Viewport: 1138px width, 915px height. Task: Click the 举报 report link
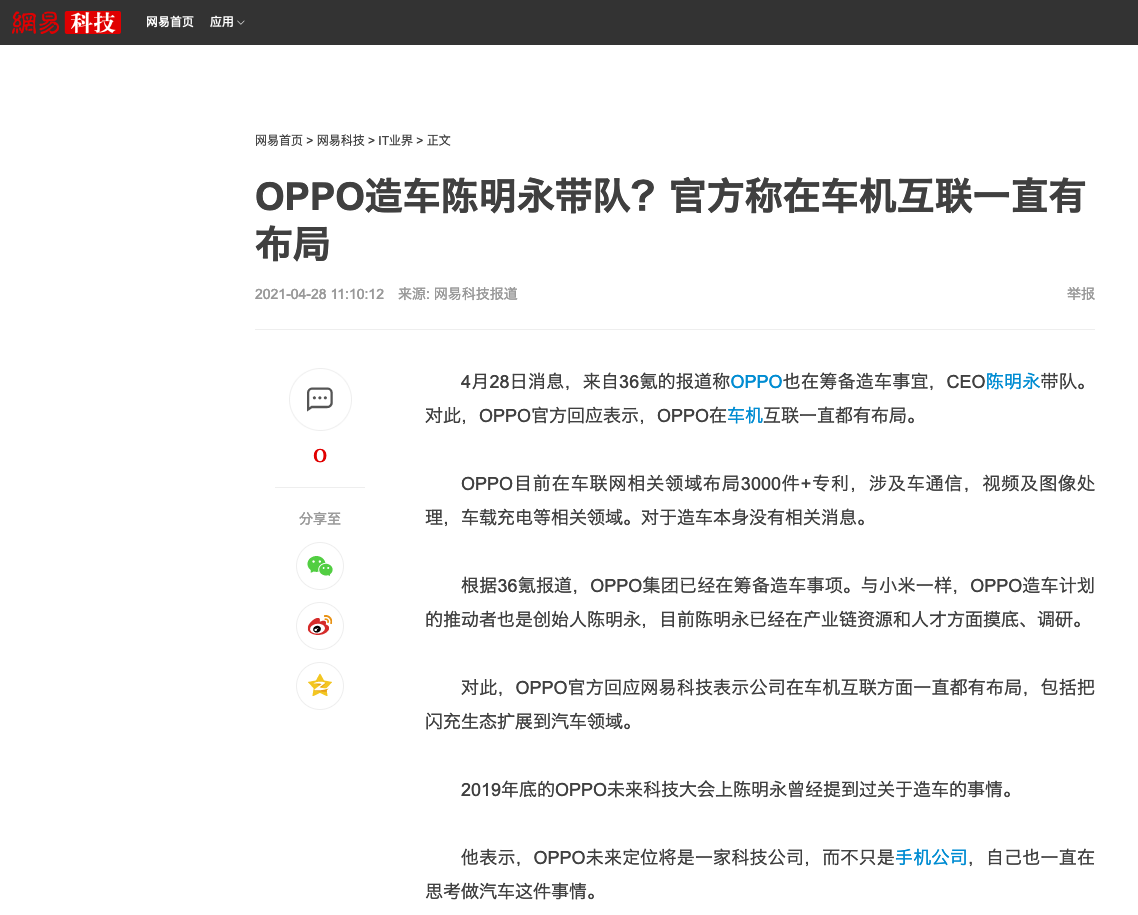point(1081,294)
